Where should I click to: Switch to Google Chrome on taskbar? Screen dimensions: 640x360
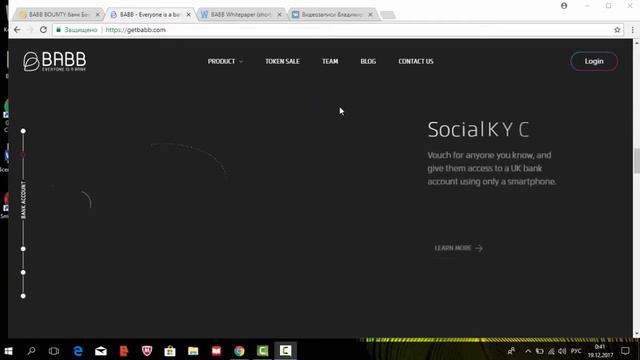coord(239,351)
